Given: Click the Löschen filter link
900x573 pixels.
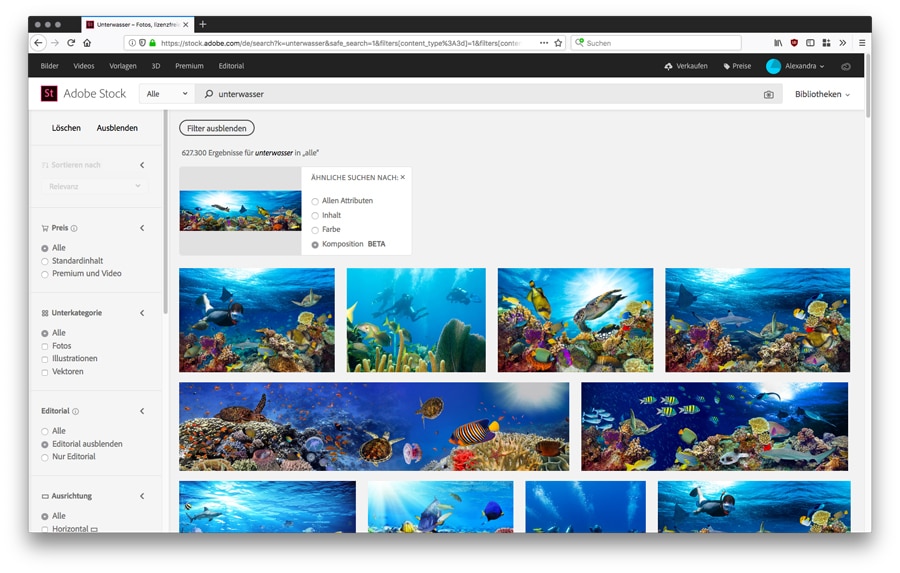Looking at the screenshot, I should 66,128.
